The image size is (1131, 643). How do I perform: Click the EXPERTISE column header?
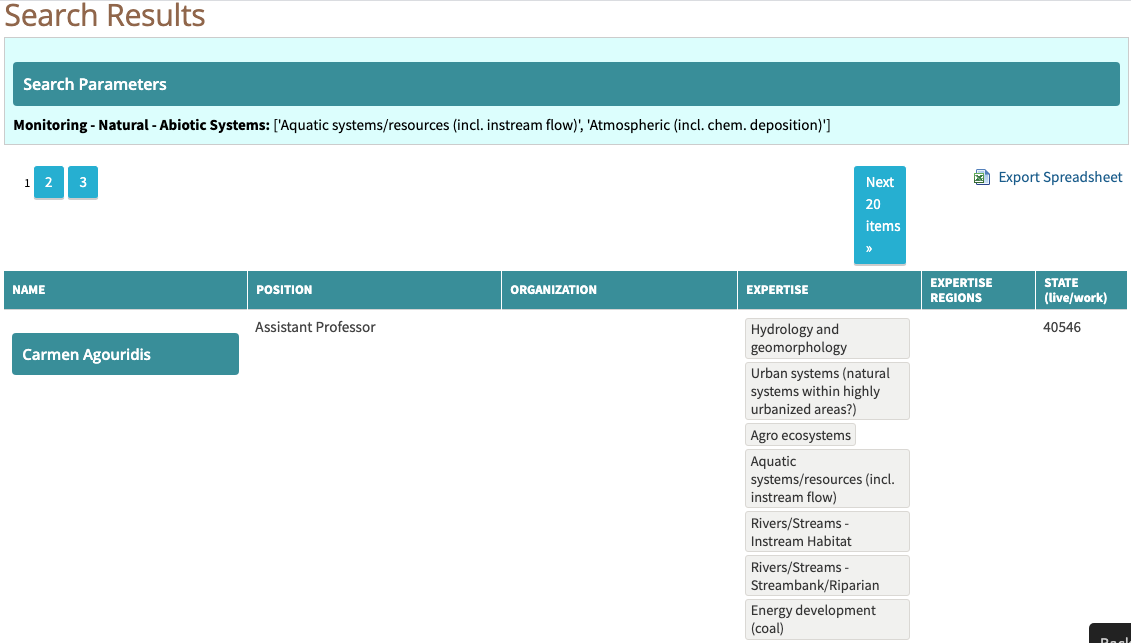click(777, 290)
